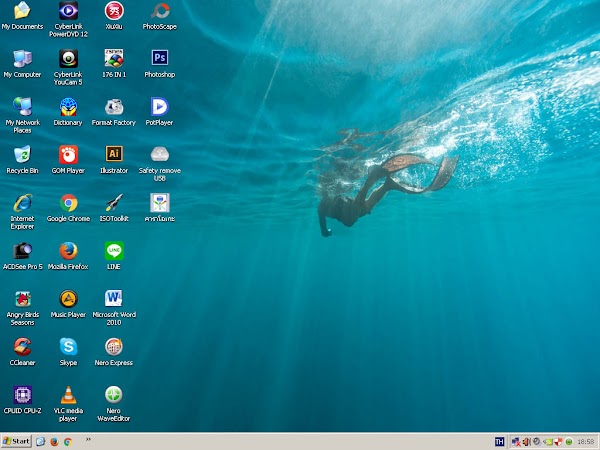Launch Firefox from Quick Launch bar

click(x=54, y=442)
